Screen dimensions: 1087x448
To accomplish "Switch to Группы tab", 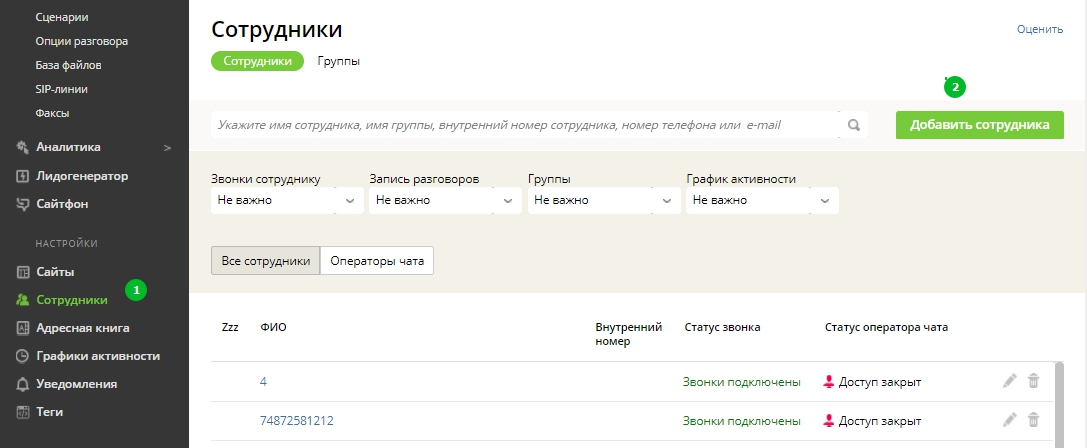I will (338, 61).
